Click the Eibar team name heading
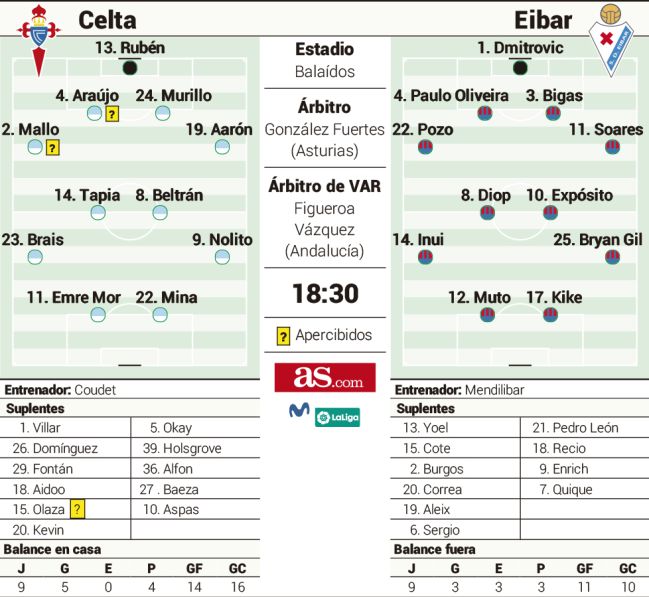Image resolution: width=649 pixels, height=597 pixels. (543, 20)
